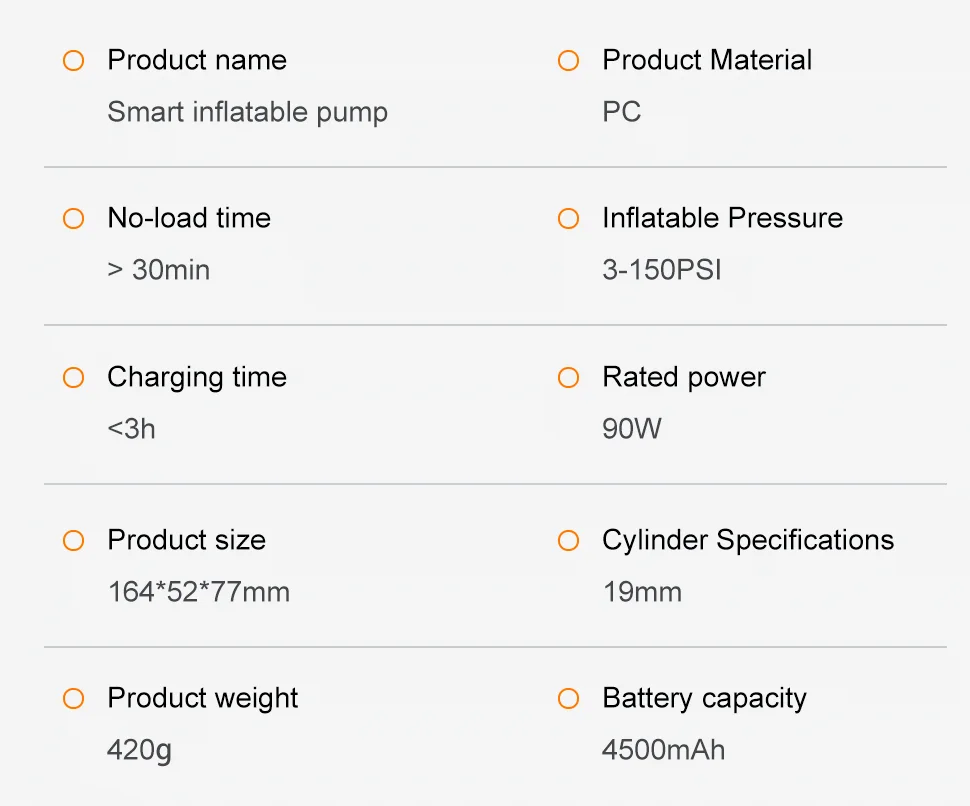Click the '420g' weight value

[x=139, y=750]
